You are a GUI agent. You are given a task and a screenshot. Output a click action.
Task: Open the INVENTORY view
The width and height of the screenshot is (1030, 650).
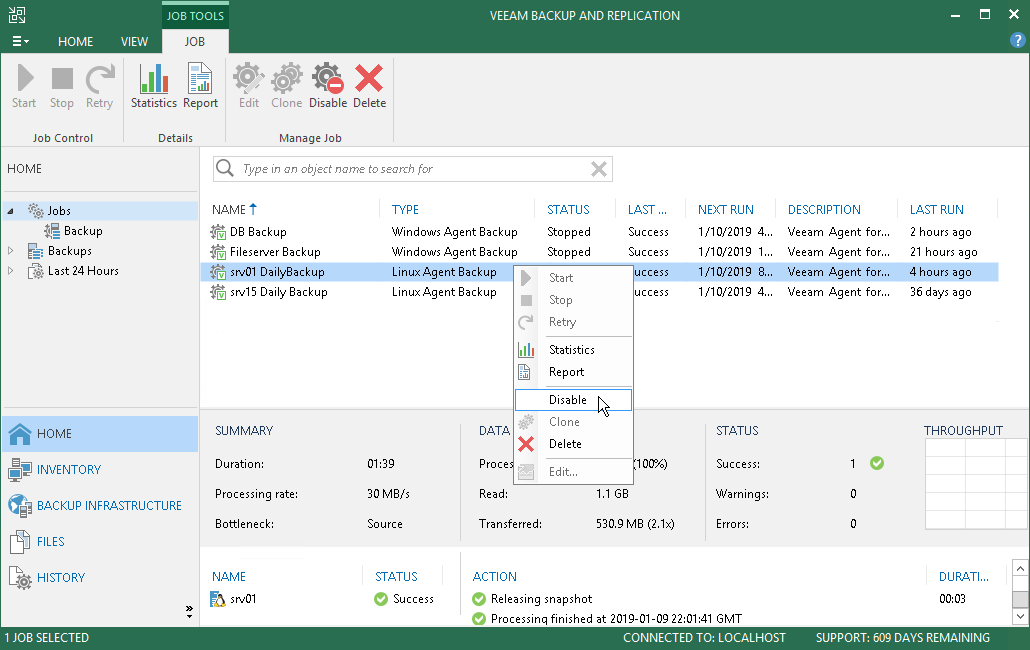coord(69,469)
